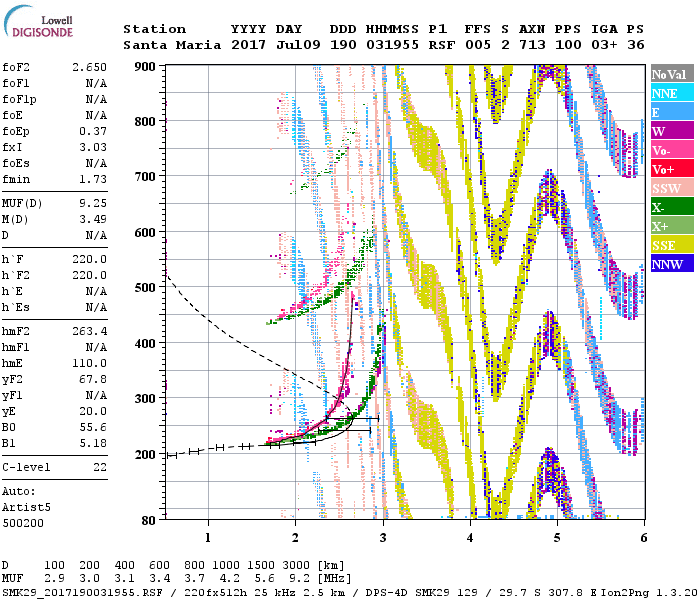Select the yF2 value 67.8
Viewport: 700px width, 600px height.
(x=93, y=379)
